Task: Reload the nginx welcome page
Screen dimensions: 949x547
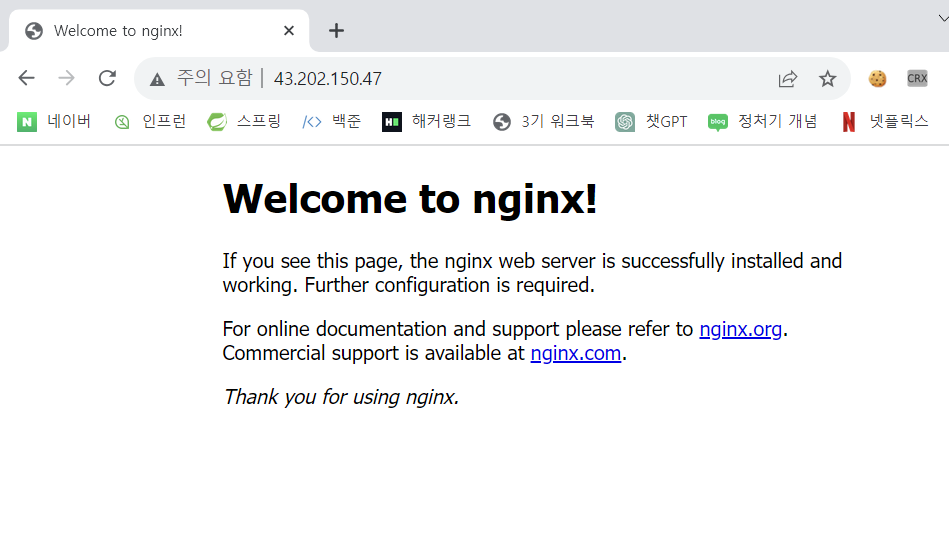Action: 107,78
